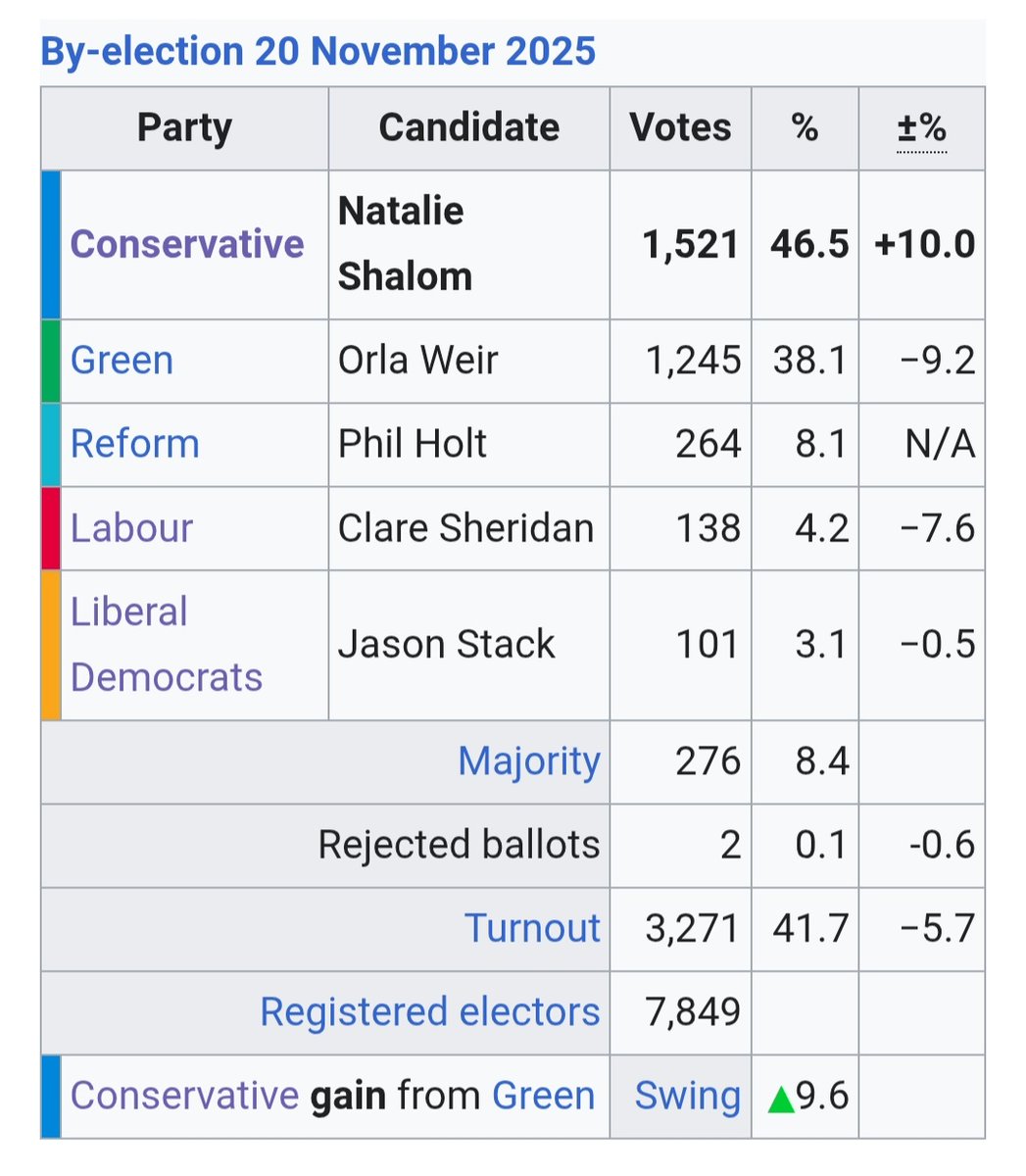Open the Reform party link
Screen dimensions: 1026x1176
click(134, 444)
